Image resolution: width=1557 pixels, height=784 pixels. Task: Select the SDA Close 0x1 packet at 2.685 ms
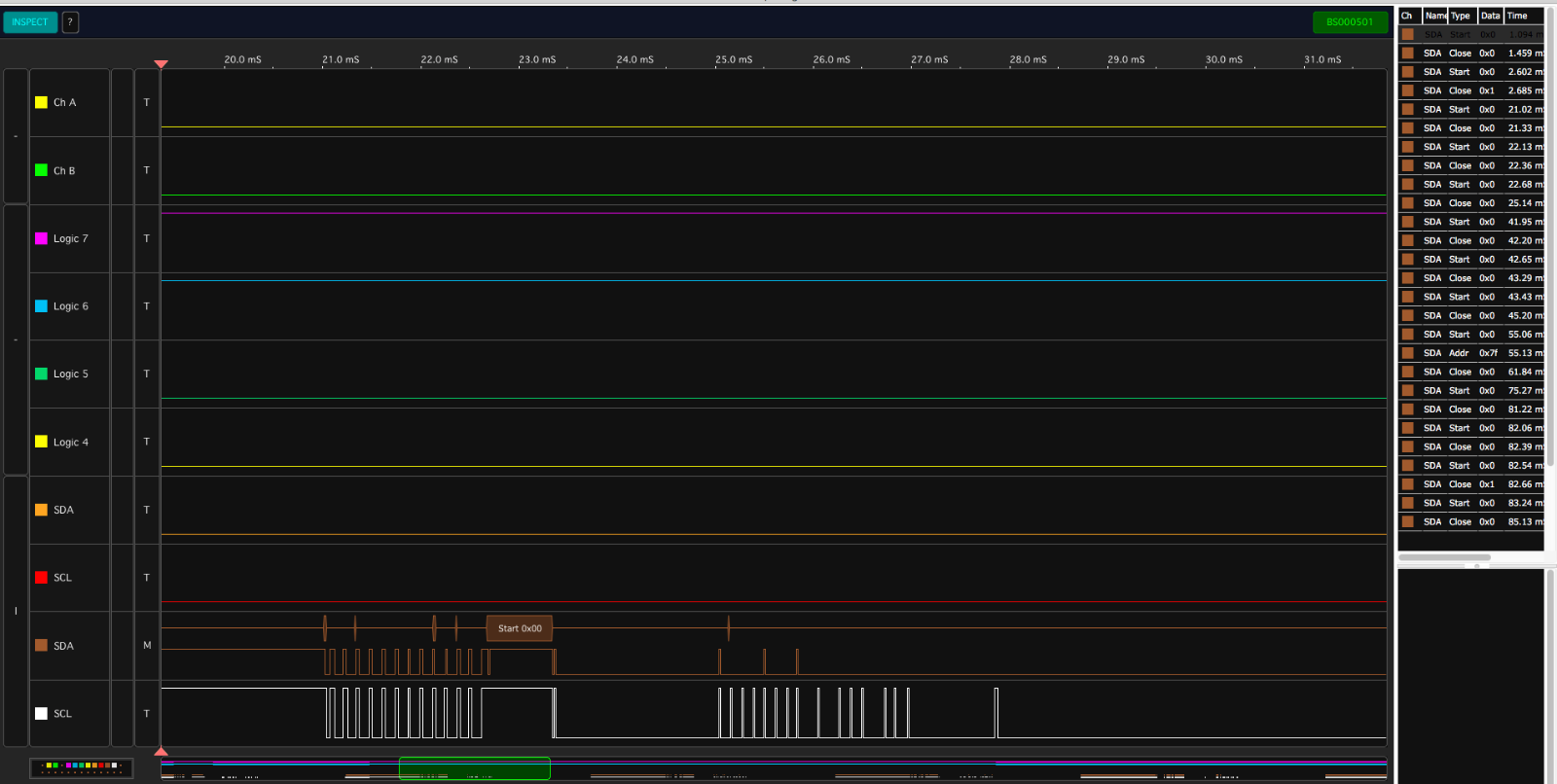(x=1471, y=90)
